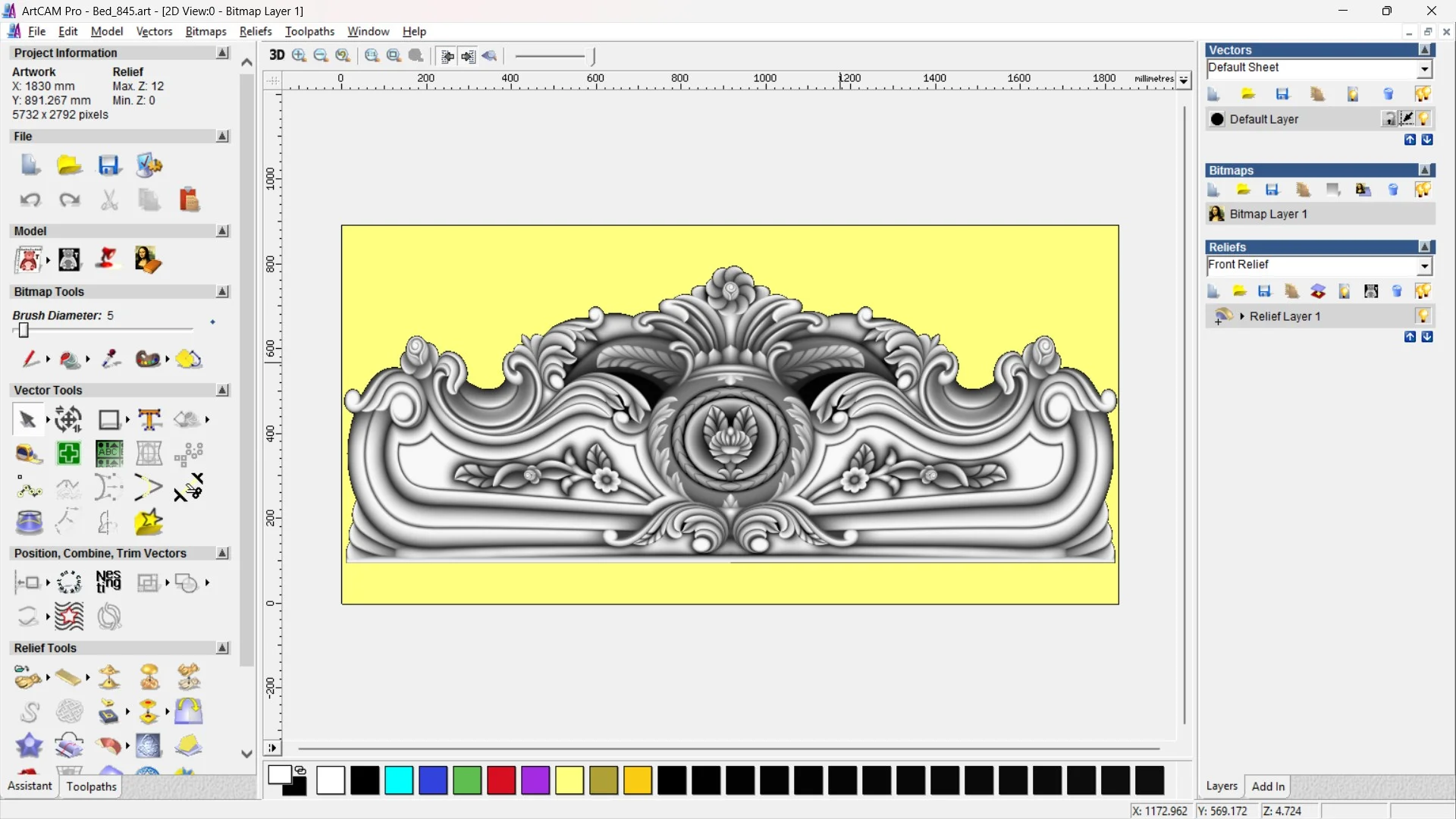Select the Create Text vector tool
1456x819 pixels.
coord(149,419)
